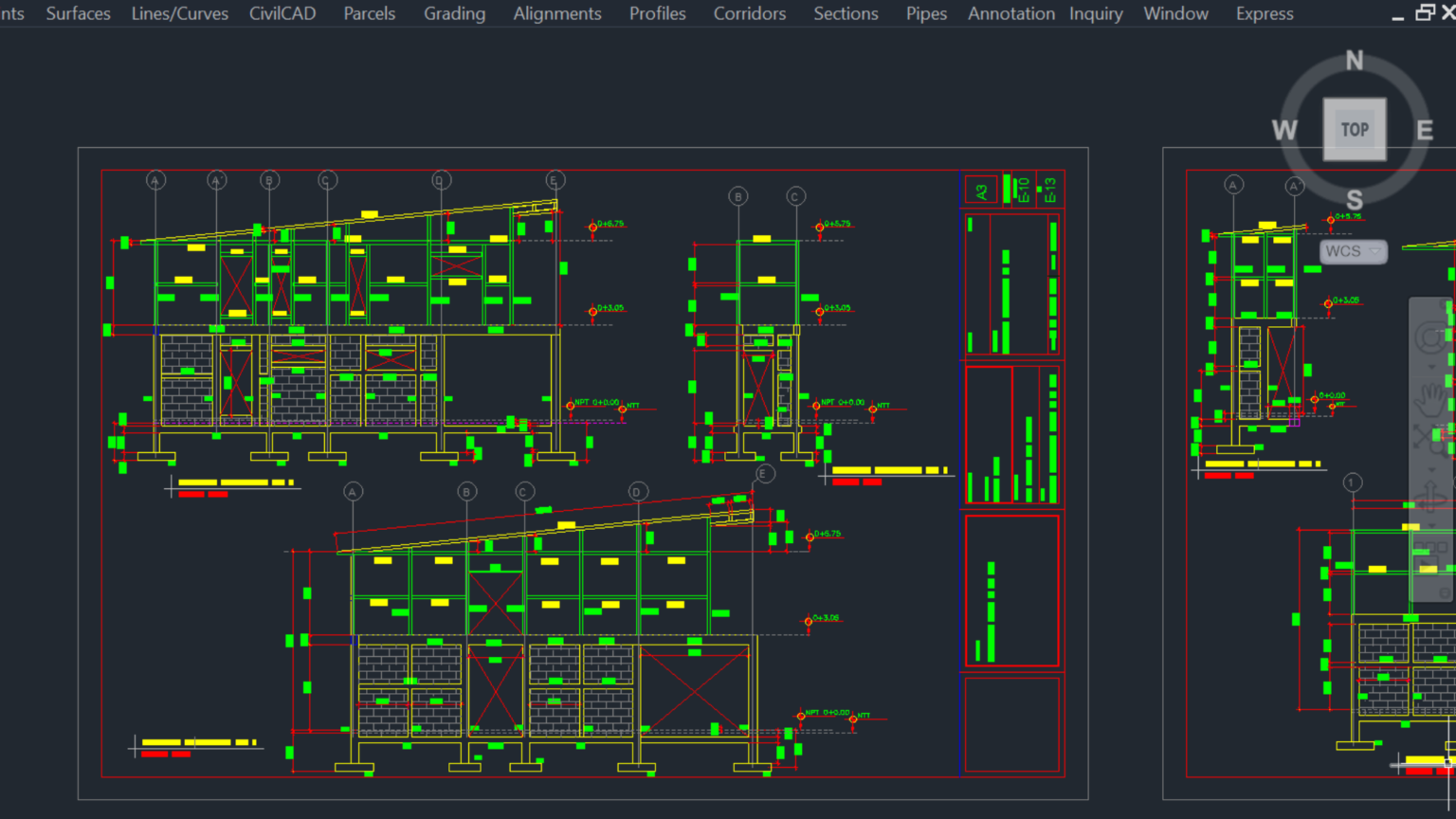
Task: Open the WCS coordinate system dropdown
Action: (1354, 251)
